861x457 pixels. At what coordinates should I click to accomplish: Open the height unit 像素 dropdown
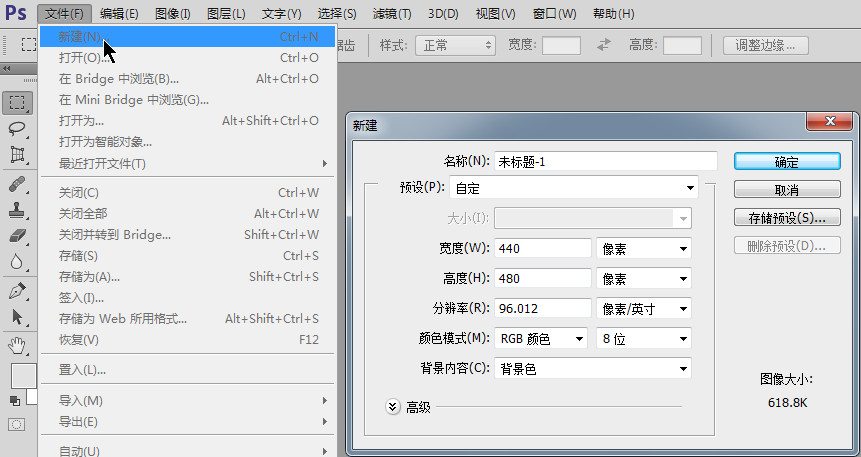[644, 279]
